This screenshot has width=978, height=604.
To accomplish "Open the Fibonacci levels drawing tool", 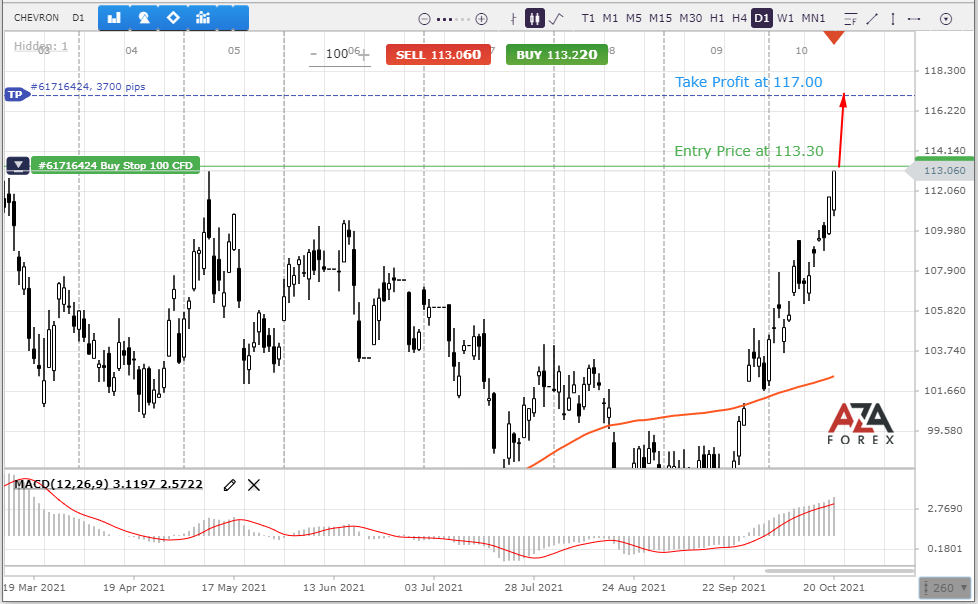I will pos(850,19).
